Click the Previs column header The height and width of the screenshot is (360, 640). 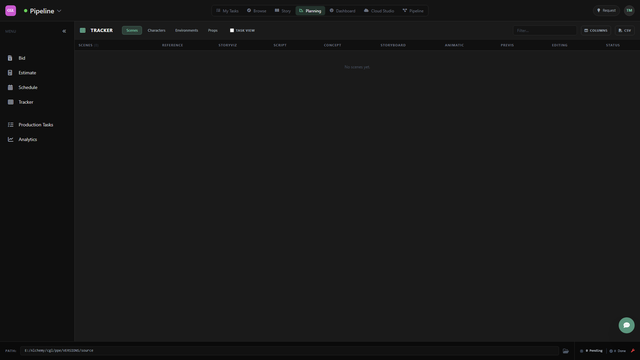[x=507, y=45]
